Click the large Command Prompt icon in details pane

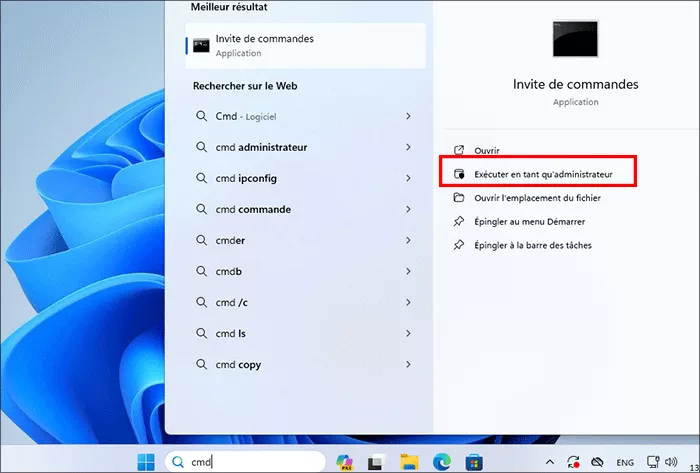pos(575,39)
